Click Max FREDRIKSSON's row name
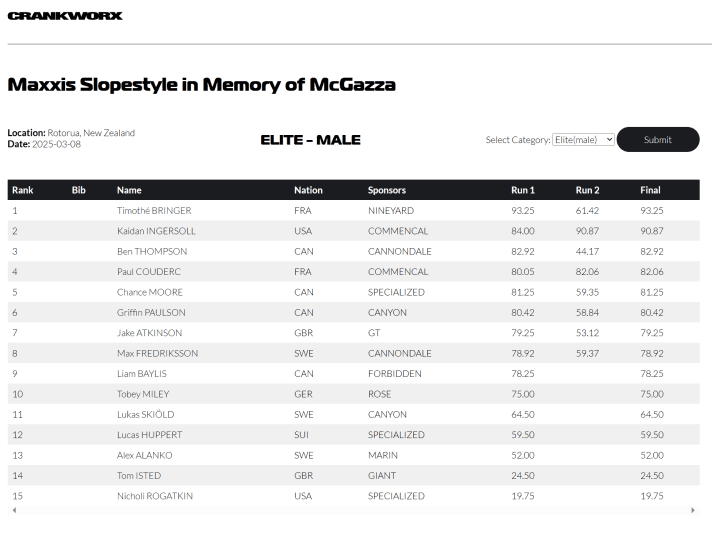712x540 pixels. point(157,353)
